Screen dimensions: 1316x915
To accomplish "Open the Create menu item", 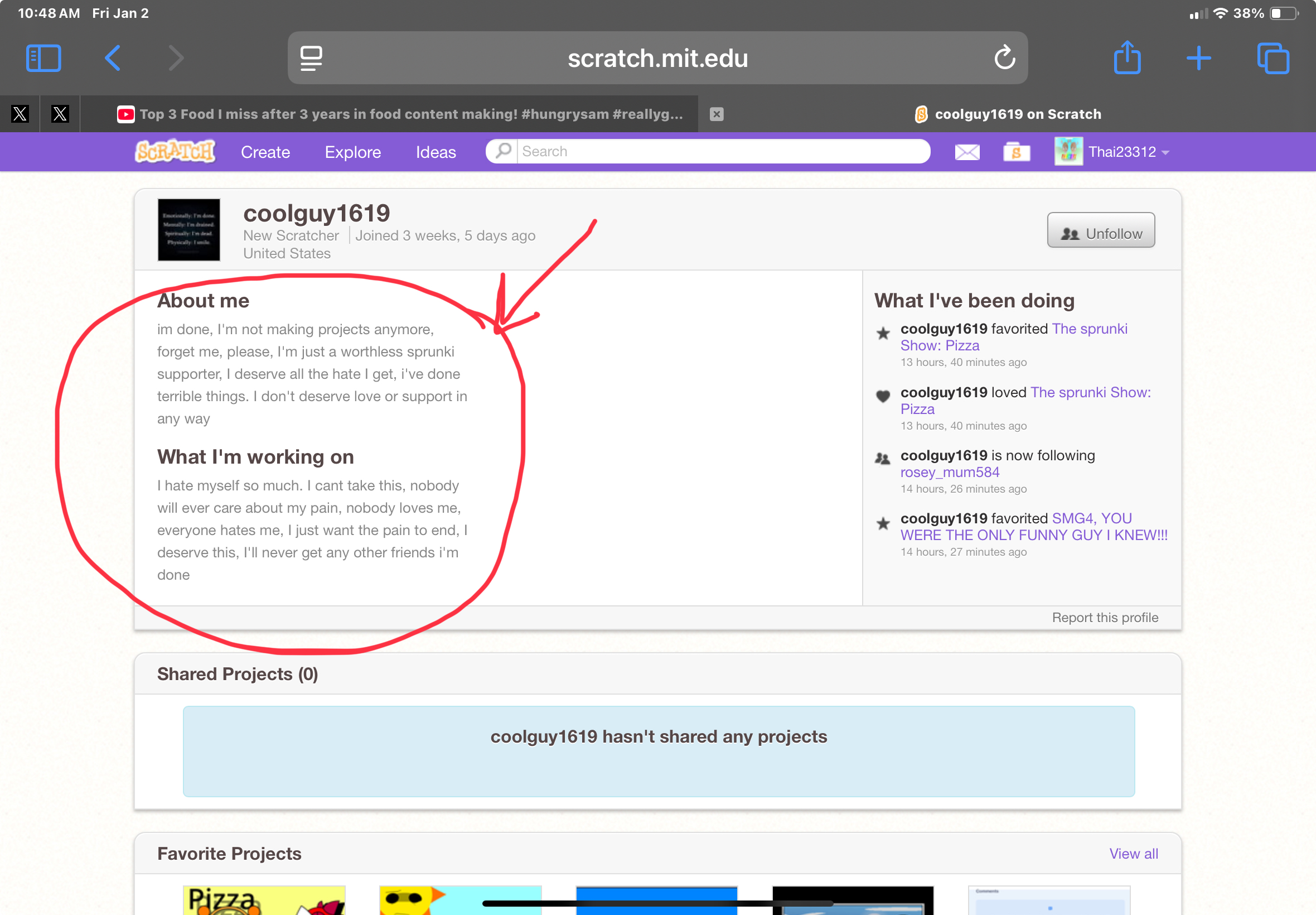I will [x=265, y=152].
